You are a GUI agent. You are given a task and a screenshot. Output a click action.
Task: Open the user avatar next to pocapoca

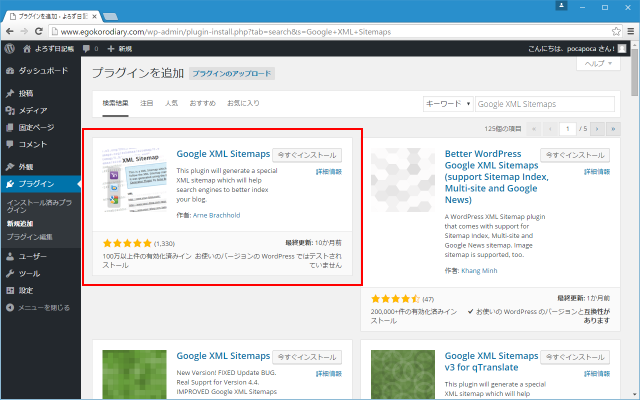tap(622, 49)
